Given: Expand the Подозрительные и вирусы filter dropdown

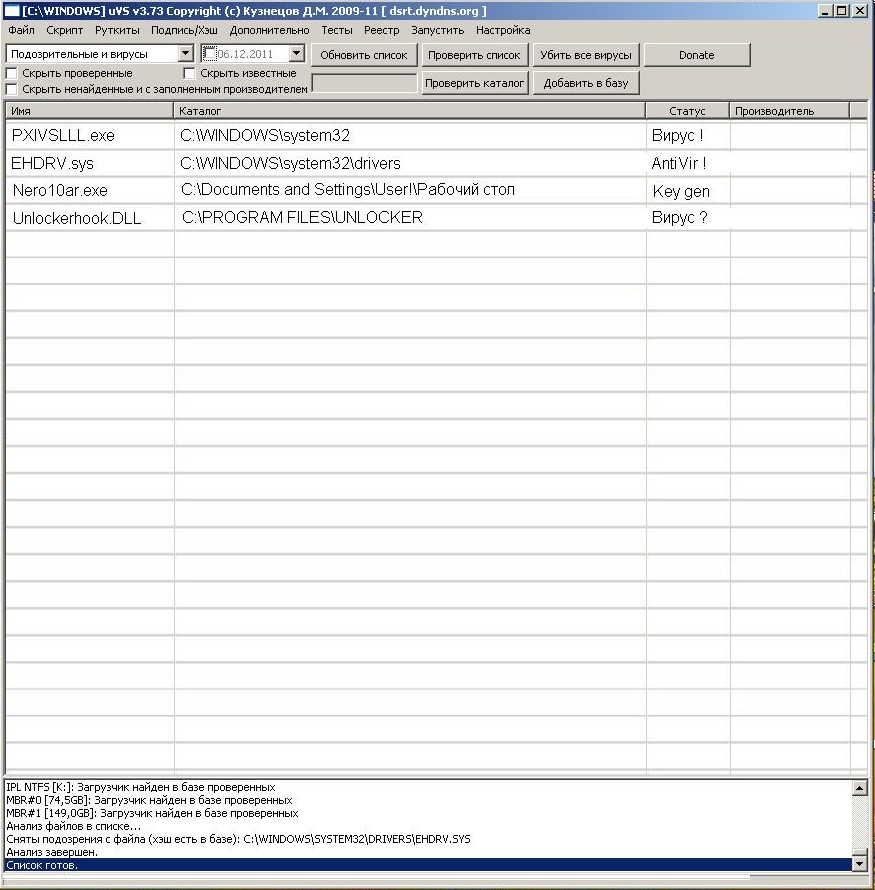Looking at the screenshot, I should [185, 53].
